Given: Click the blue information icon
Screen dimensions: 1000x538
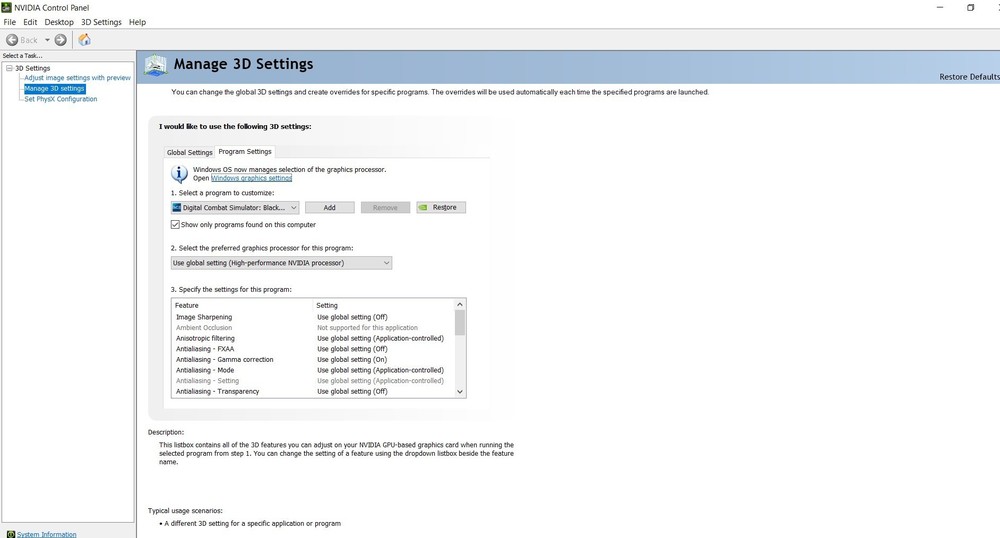Looking at the screenshot, I should point(179,173).
